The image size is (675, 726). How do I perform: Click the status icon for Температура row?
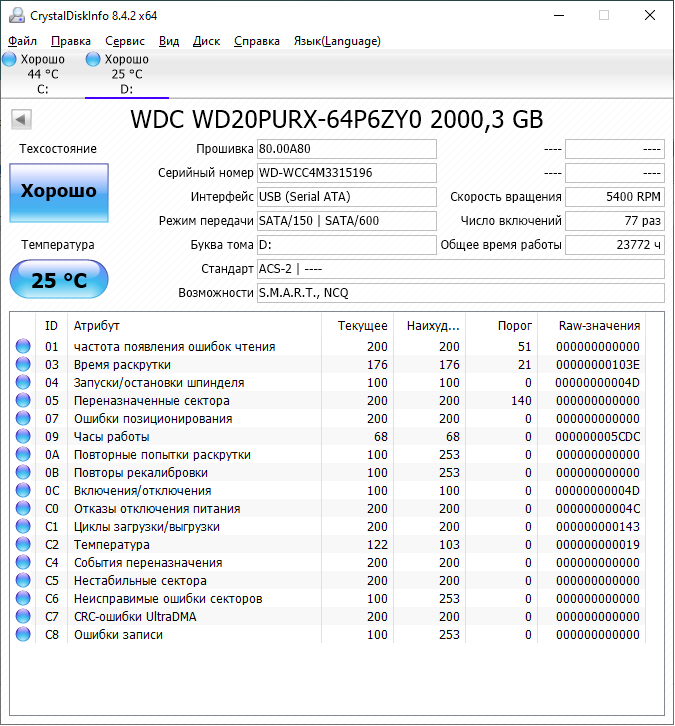pos(23,545)
